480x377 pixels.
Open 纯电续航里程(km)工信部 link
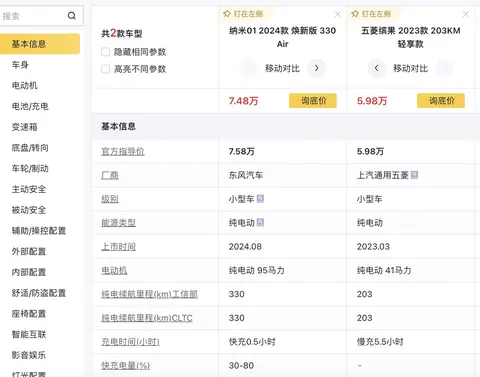click(149, 294)
